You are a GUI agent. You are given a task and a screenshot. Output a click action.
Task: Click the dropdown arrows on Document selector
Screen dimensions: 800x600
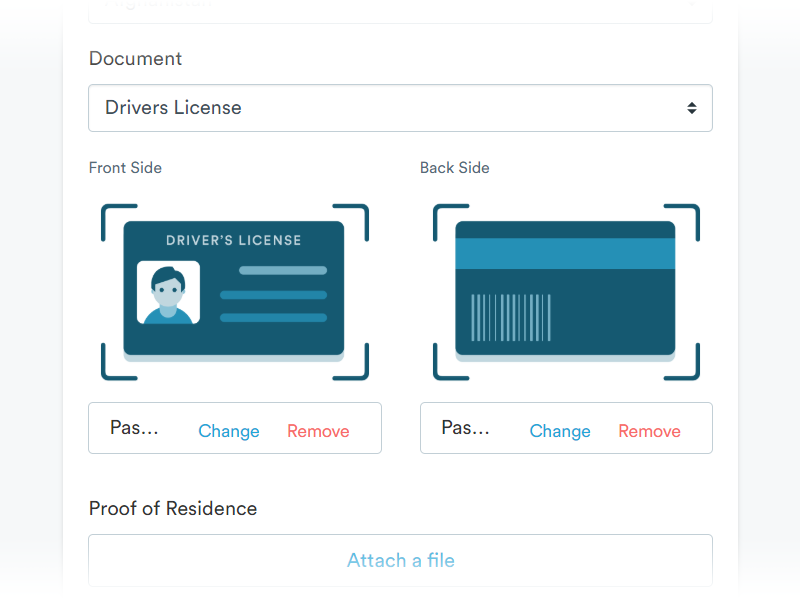pos(691,108)
